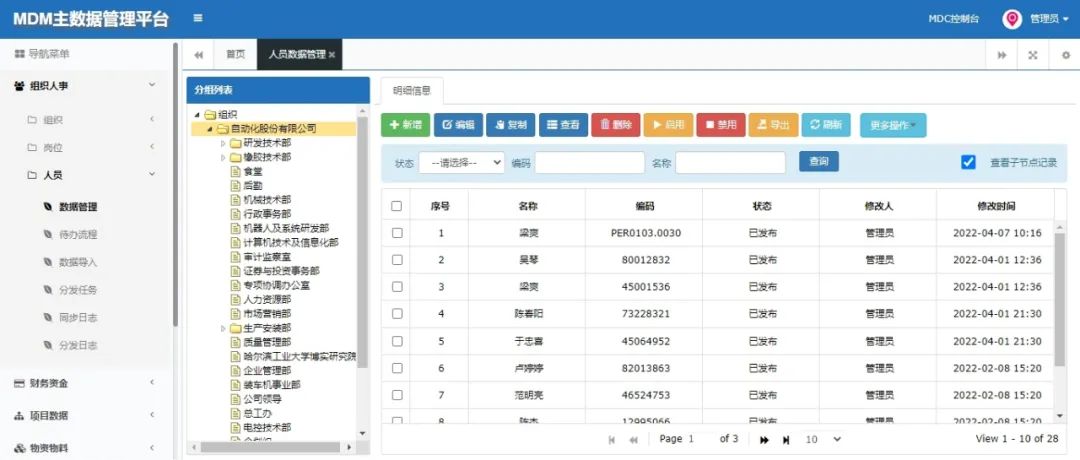This screenshot has width=1080, height=460.
Task: Click the red 删除 button
Action: tap(616, 125)
